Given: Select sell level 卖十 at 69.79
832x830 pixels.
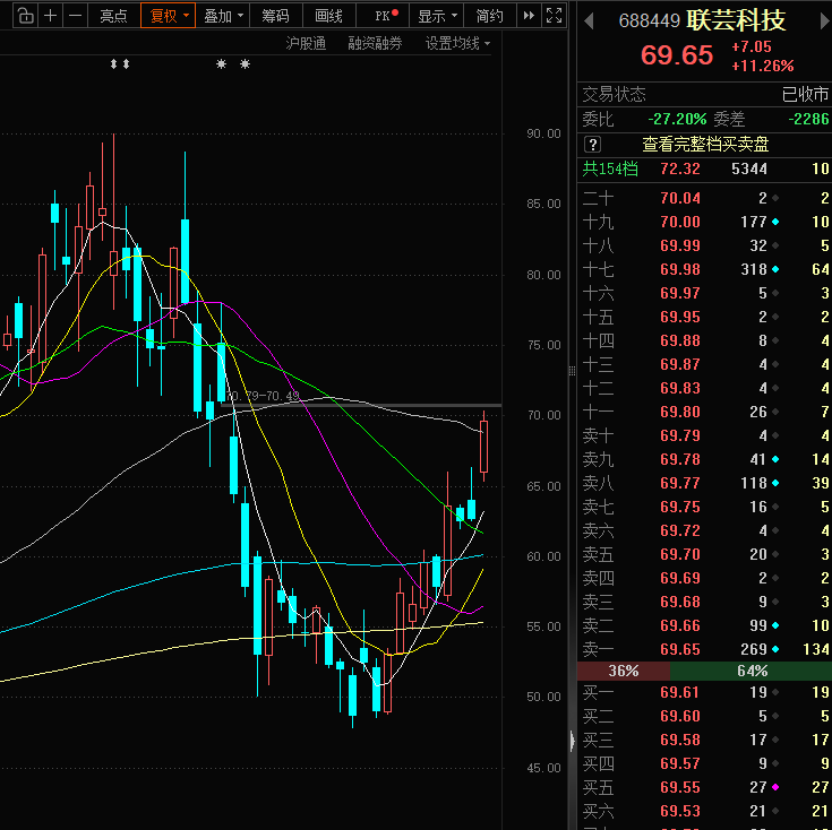Looking at the screenshot, I should (705, 436).
